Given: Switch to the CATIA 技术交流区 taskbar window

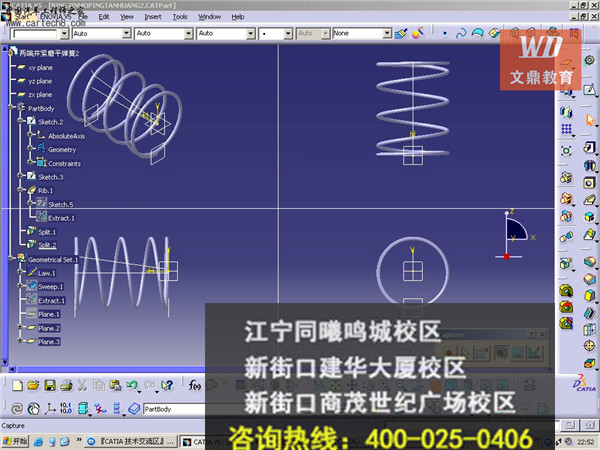Looking at the screenshot, I should [x=131, y=442].
